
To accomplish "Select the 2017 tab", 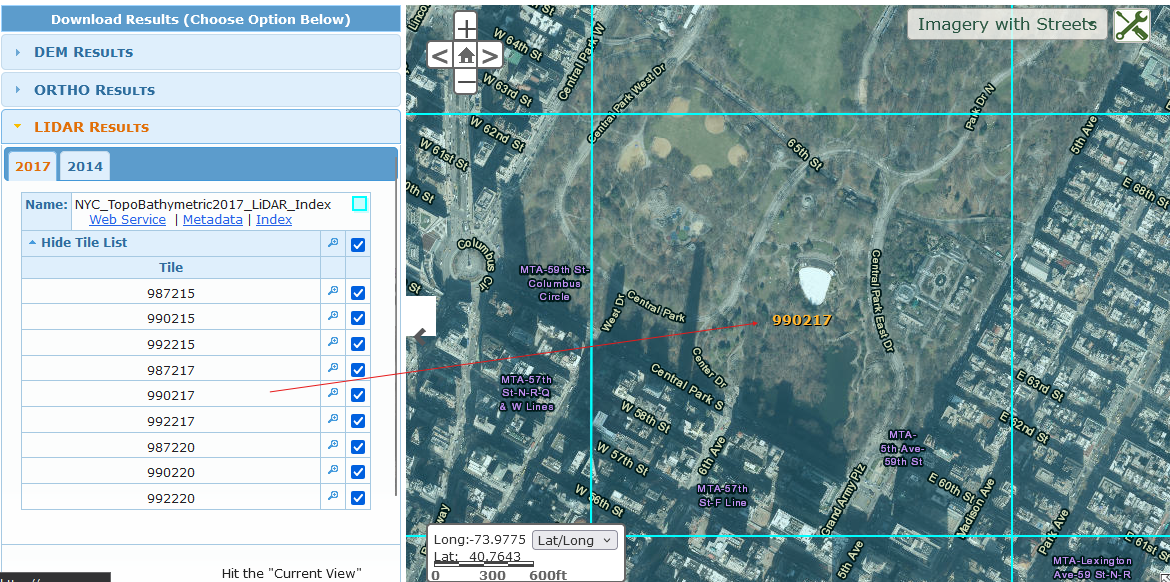I will pyautogui.click(x=33, y=166).
